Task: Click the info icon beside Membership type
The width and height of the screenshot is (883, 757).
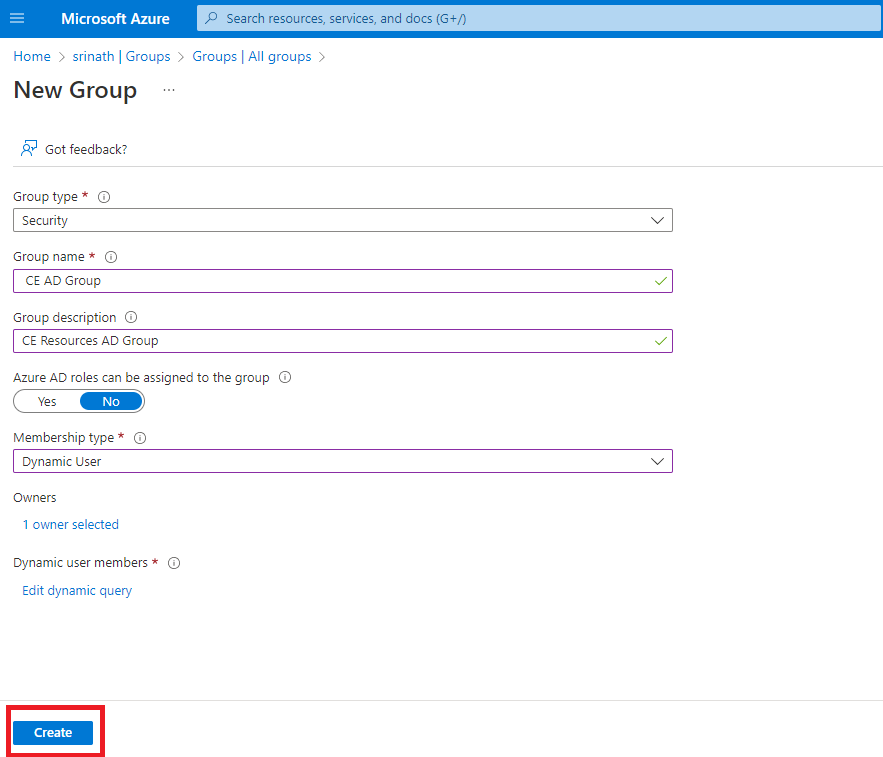Action: [x=140, y=438]
